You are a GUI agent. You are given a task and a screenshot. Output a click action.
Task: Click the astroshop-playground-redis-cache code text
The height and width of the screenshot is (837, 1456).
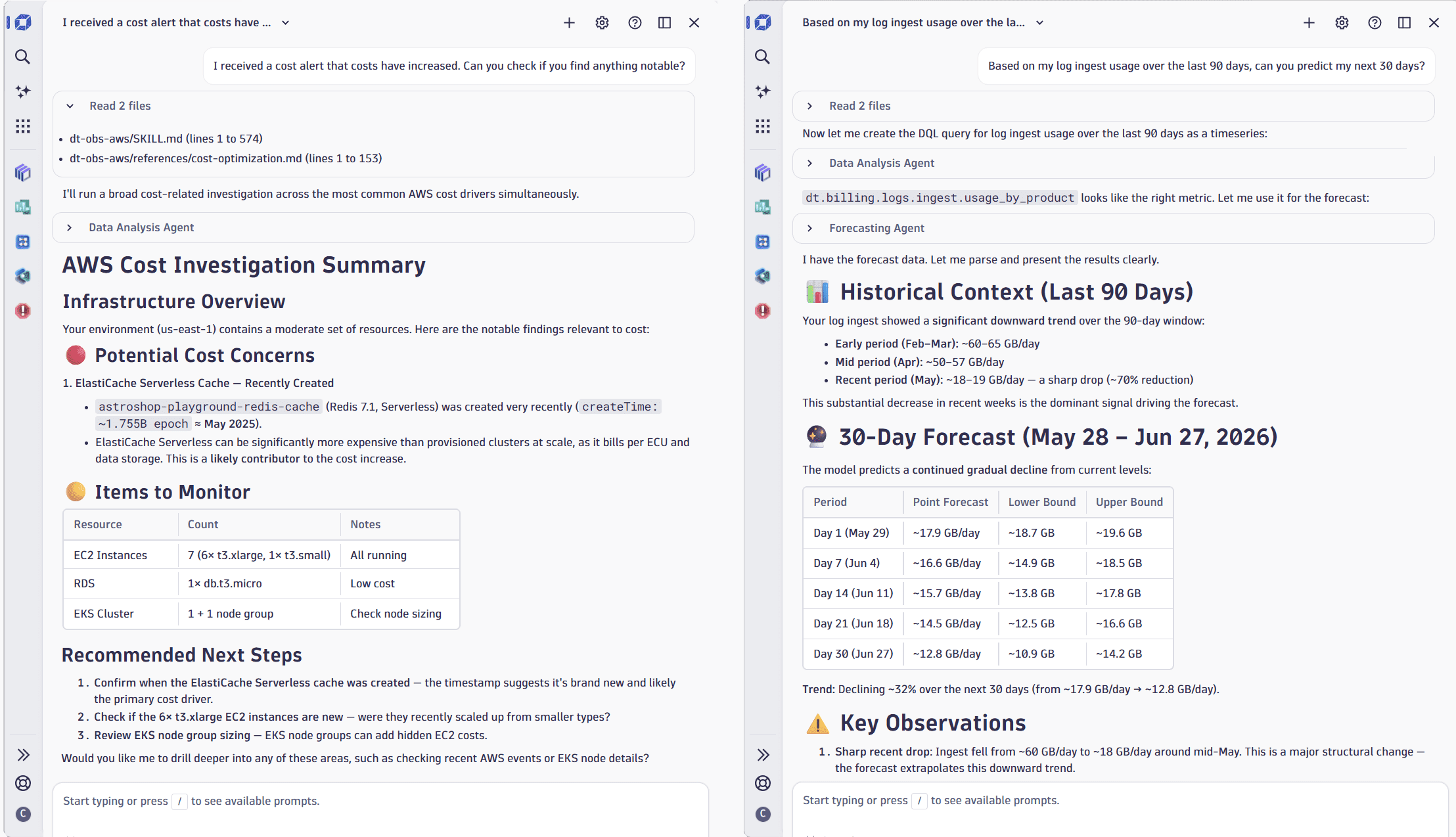point(209,407)
